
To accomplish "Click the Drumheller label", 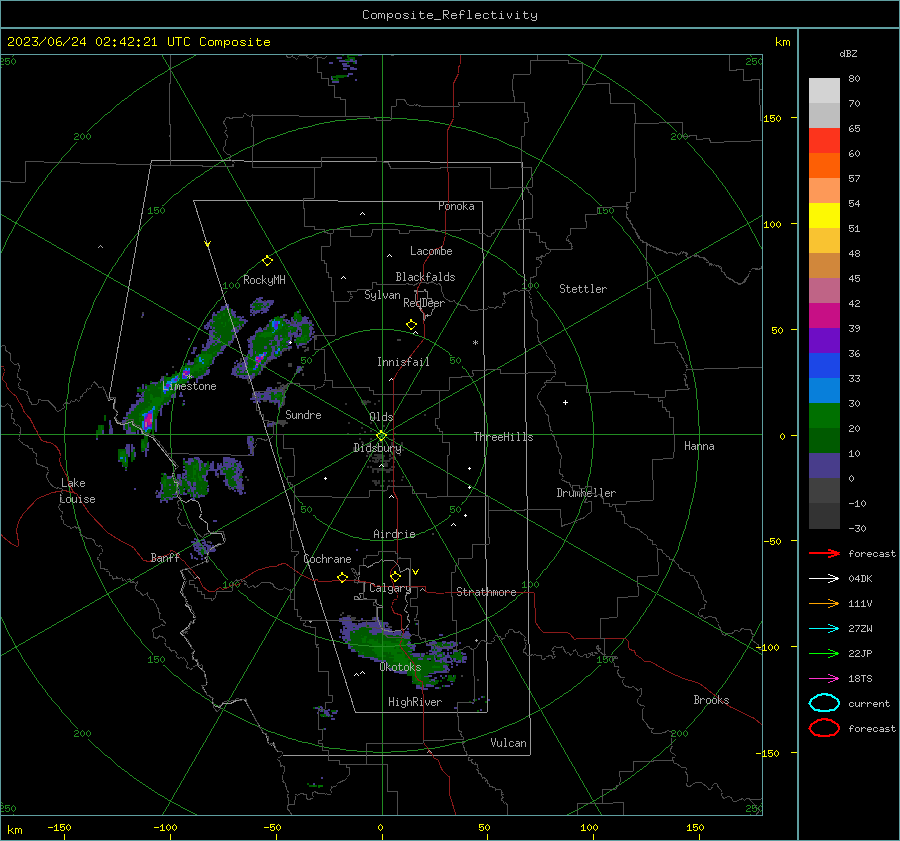I will pyautogui.click(x=586, y=493).
